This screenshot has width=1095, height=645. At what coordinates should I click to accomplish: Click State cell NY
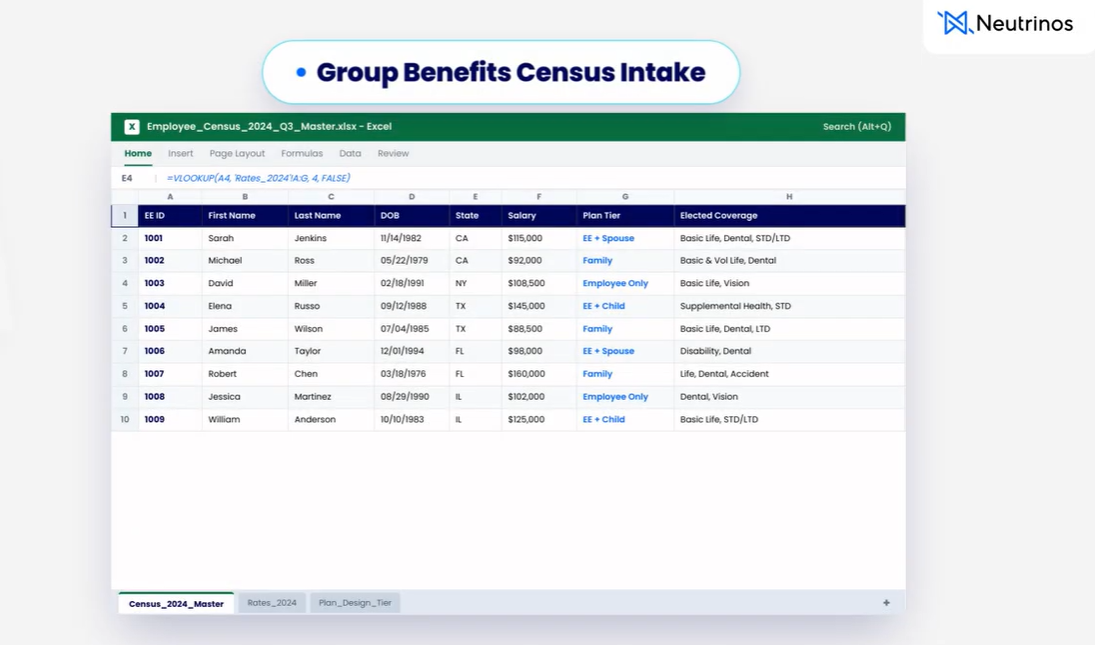coord(476,283)
